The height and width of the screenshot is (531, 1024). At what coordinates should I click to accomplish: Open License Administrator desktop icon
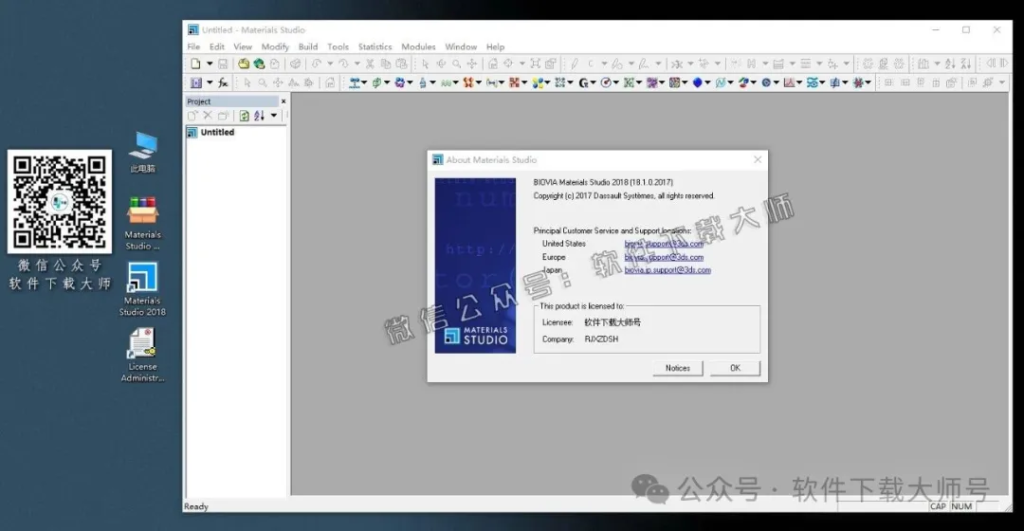pyautogui.click(x=142, y=355)
